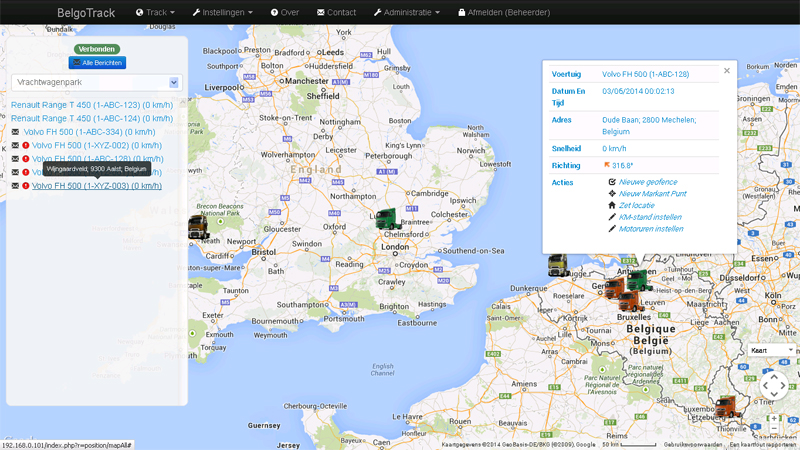The width and height of the screenshot is (800, 450).
Task: Zoom in the map with plus button
Action: pos(774,418)
